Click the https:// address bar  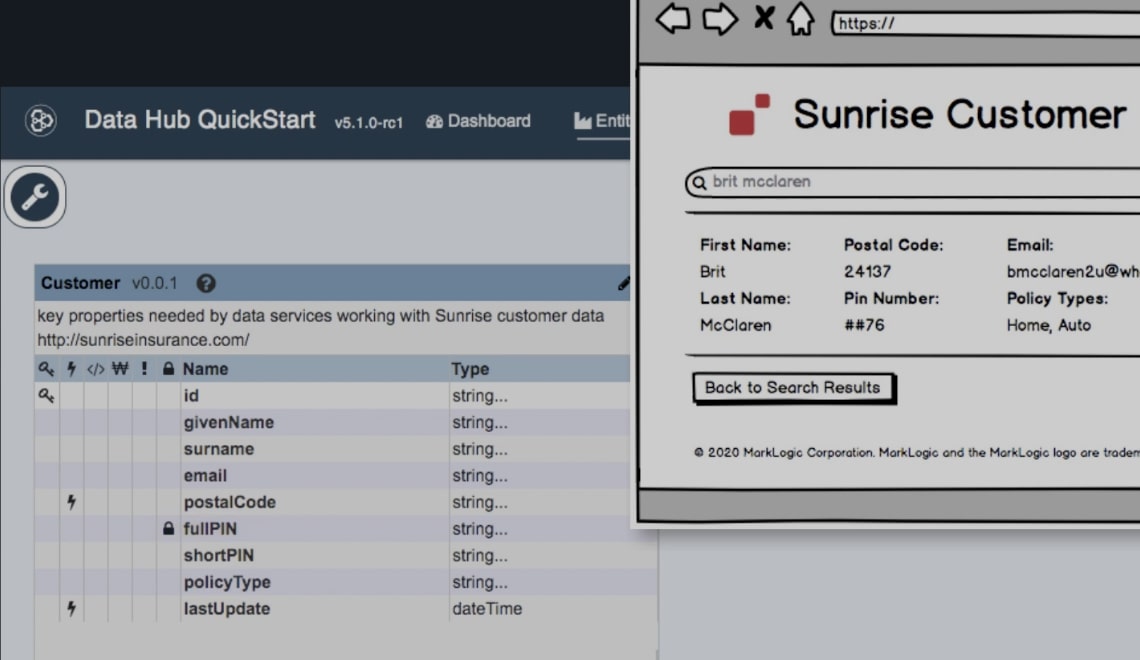985,23
